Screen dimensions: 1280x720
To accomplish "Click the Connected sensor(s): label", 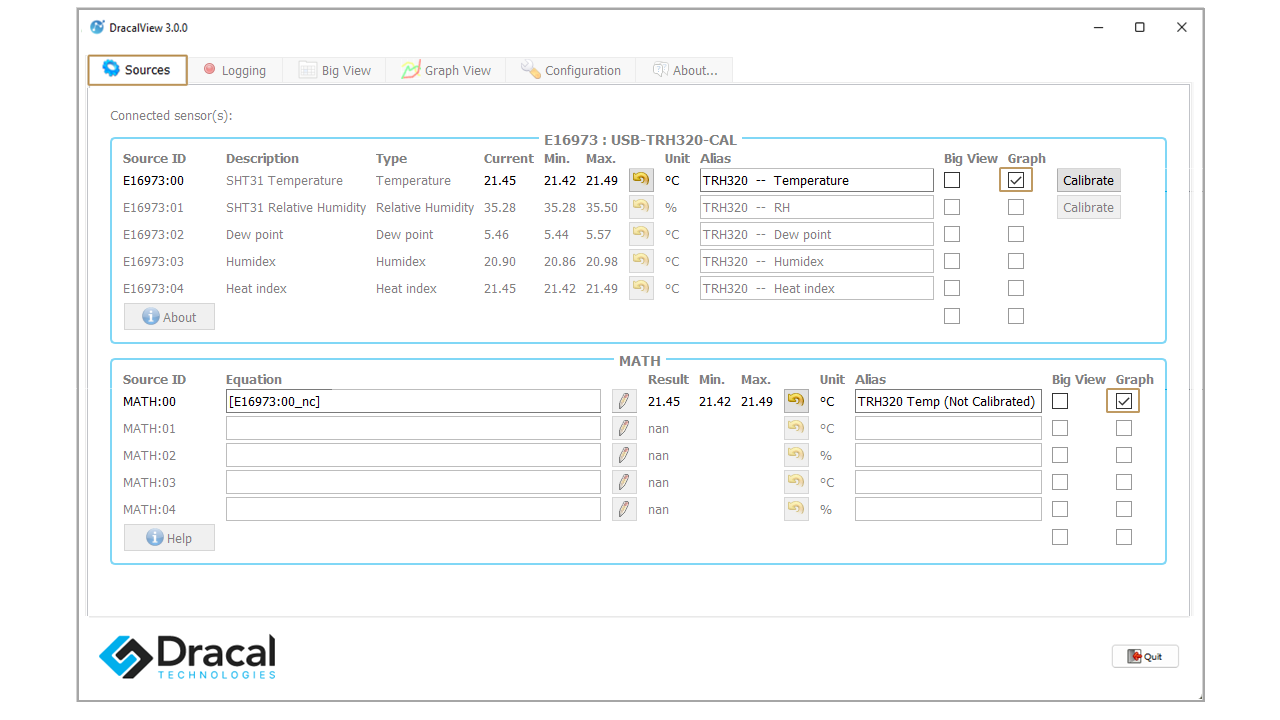I will coord(171,116).
